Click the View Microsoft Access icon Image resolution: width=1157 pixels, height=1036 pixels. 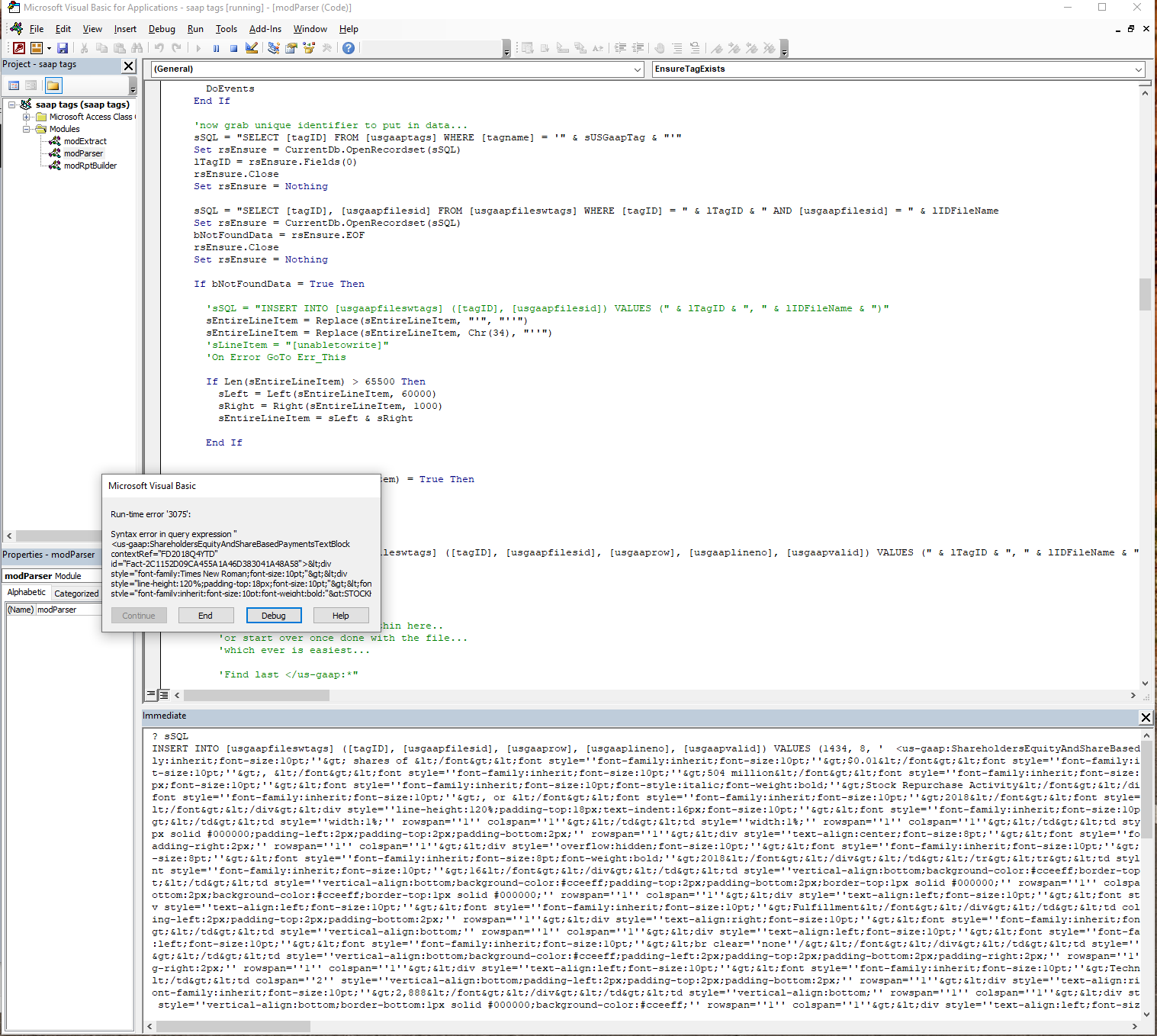pos(18,47)
